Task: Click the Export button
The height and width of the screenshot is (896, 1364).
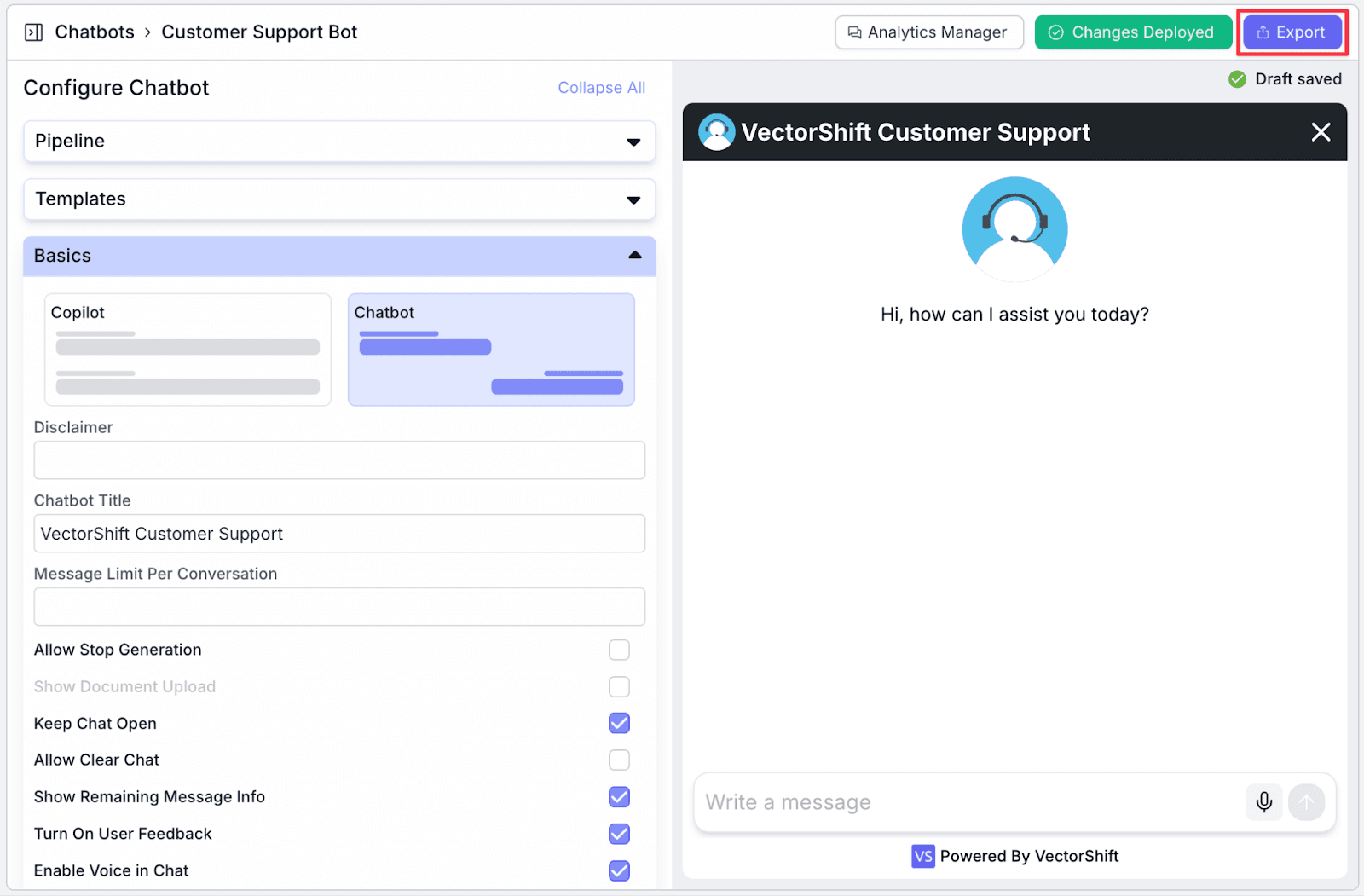Action: [1292, 32]
